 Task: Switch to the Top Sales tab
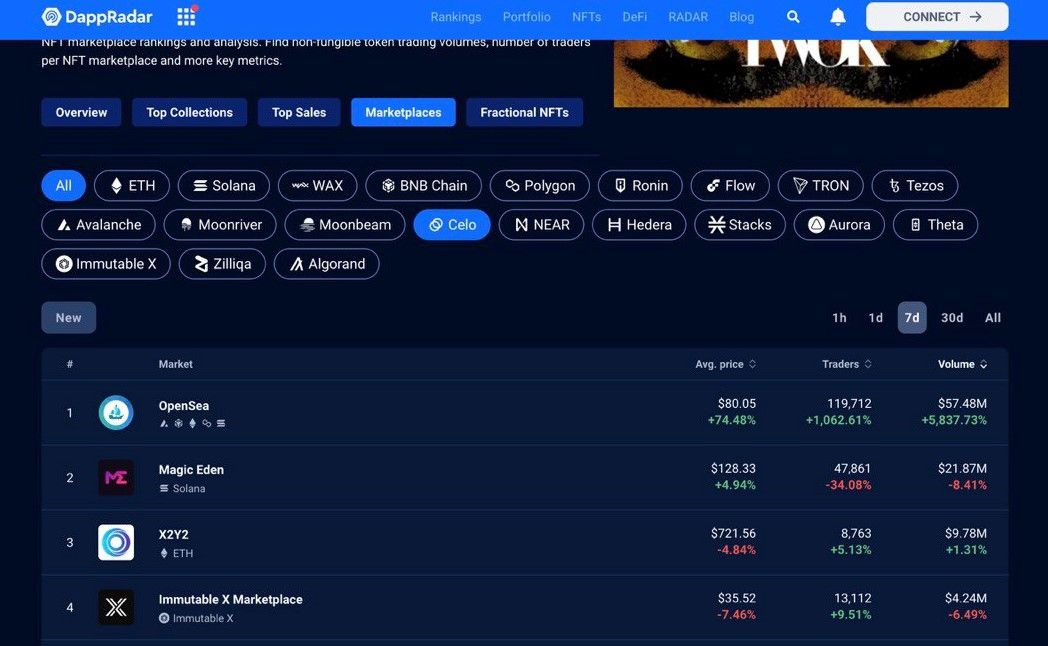point(299,112)
